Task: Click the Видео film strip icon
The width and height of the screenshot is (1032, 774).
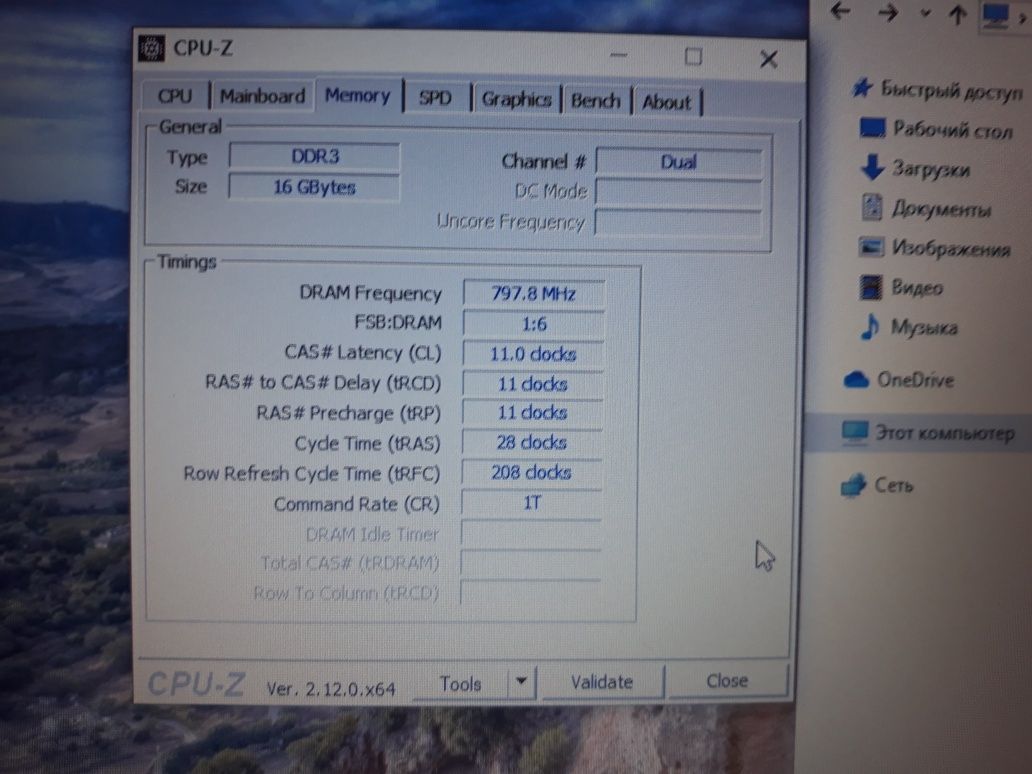Action: (x=871, y=287)
